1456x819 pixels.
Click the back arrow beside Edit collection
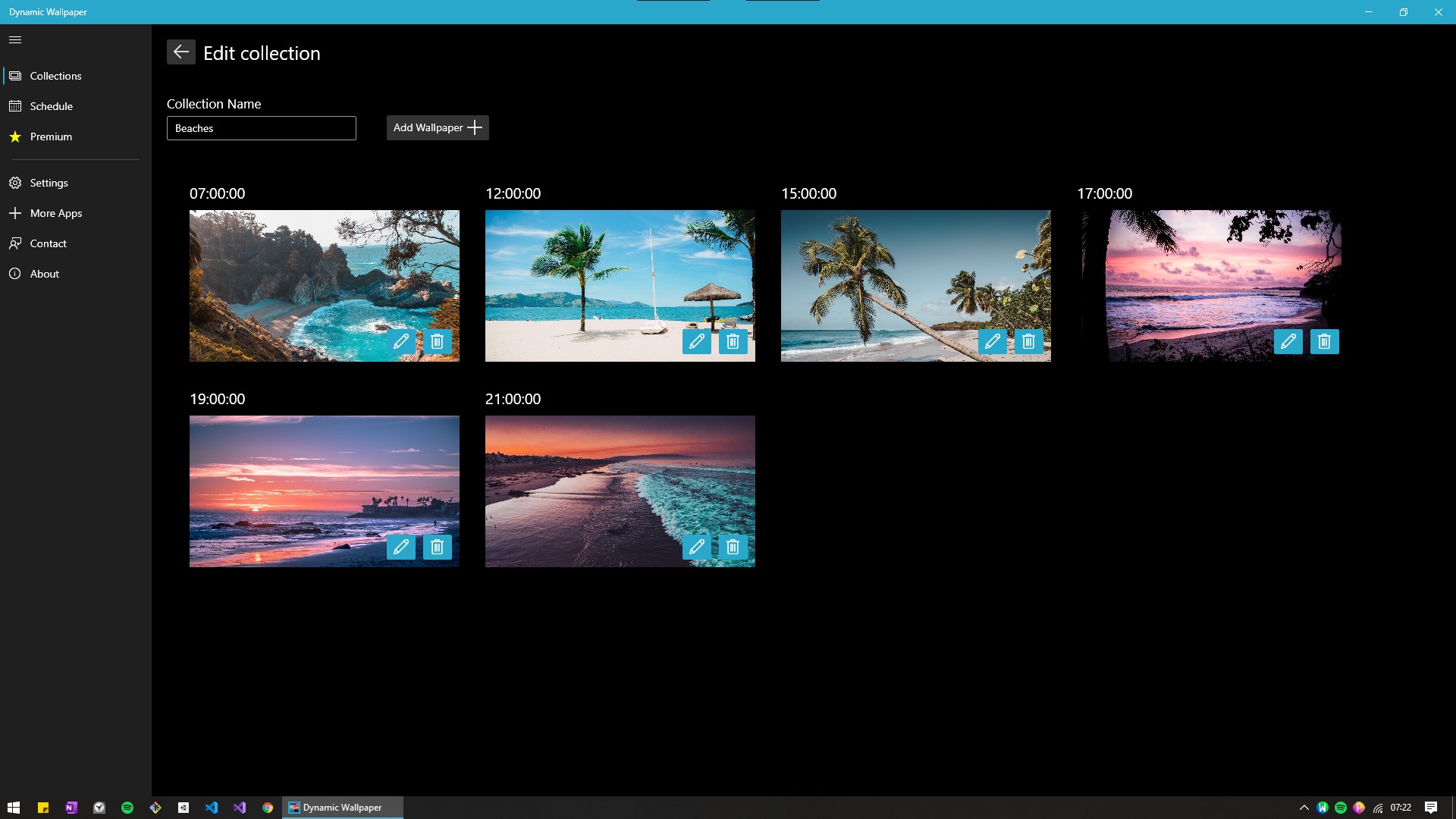(180, 52)
